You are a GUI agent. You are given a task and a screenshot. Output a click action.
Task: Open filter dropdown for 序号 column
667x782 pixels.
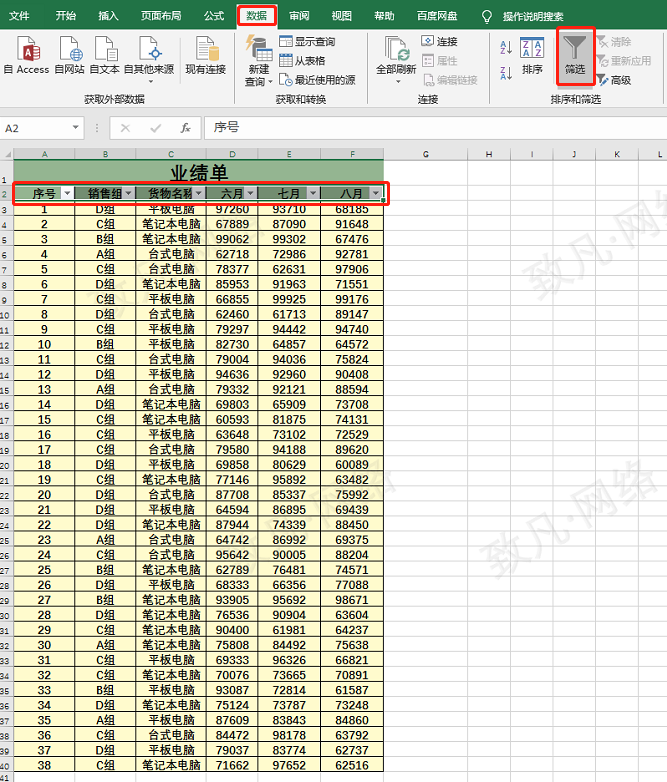[67, 193]
